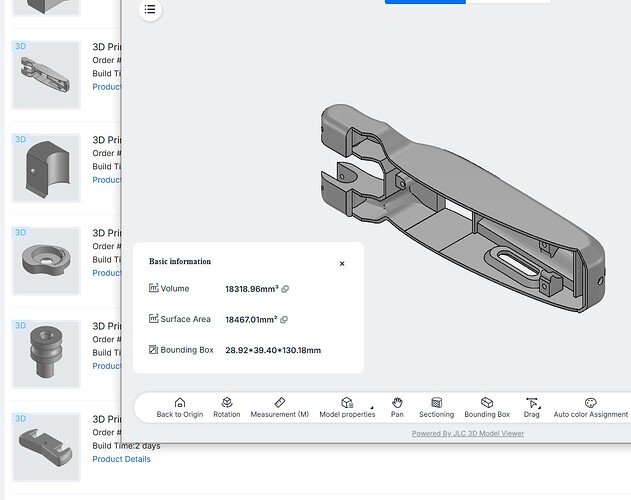Click the 28.92*39.40*130.18mm bounding box value

(x=273, y=350)
